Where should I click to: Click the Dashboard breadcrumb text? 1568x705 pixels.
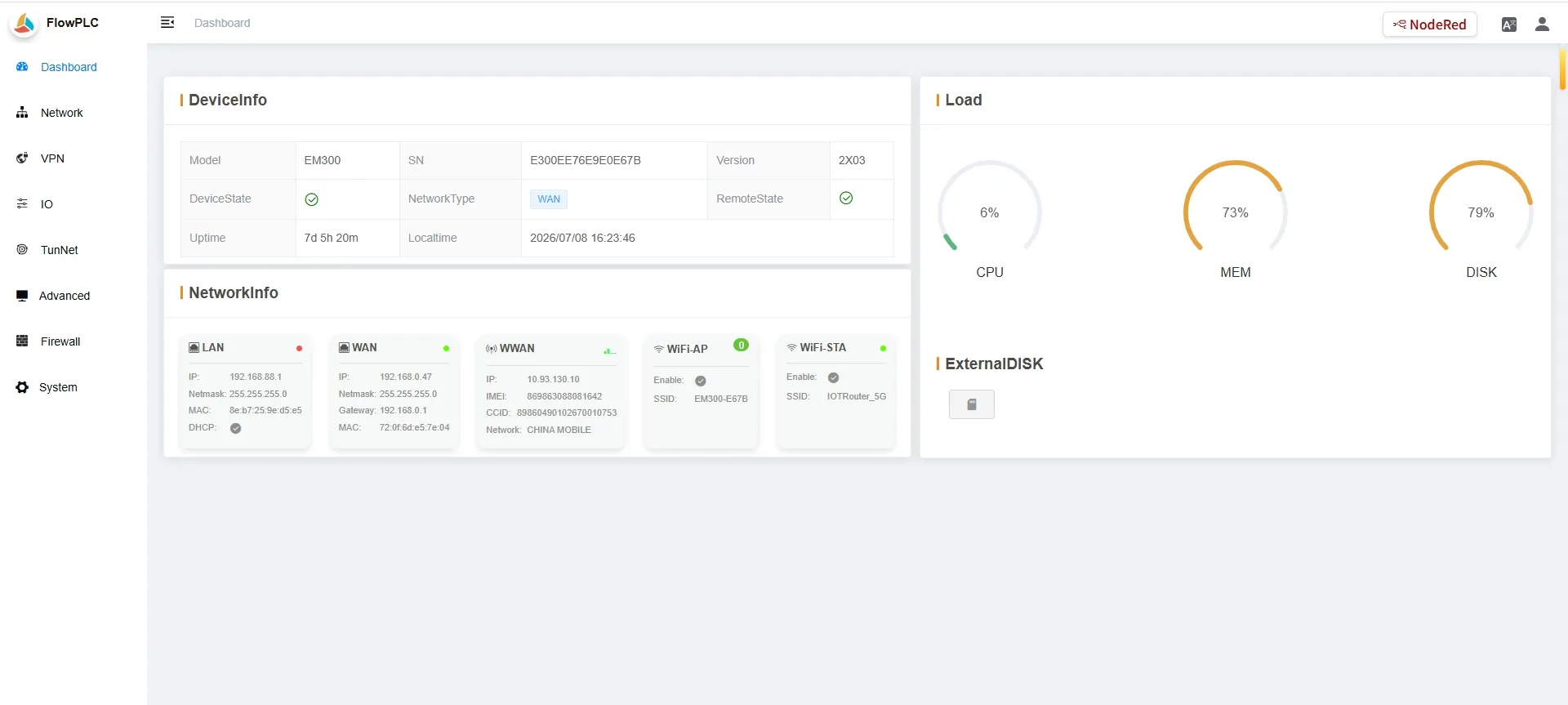(x=222, y=23)
